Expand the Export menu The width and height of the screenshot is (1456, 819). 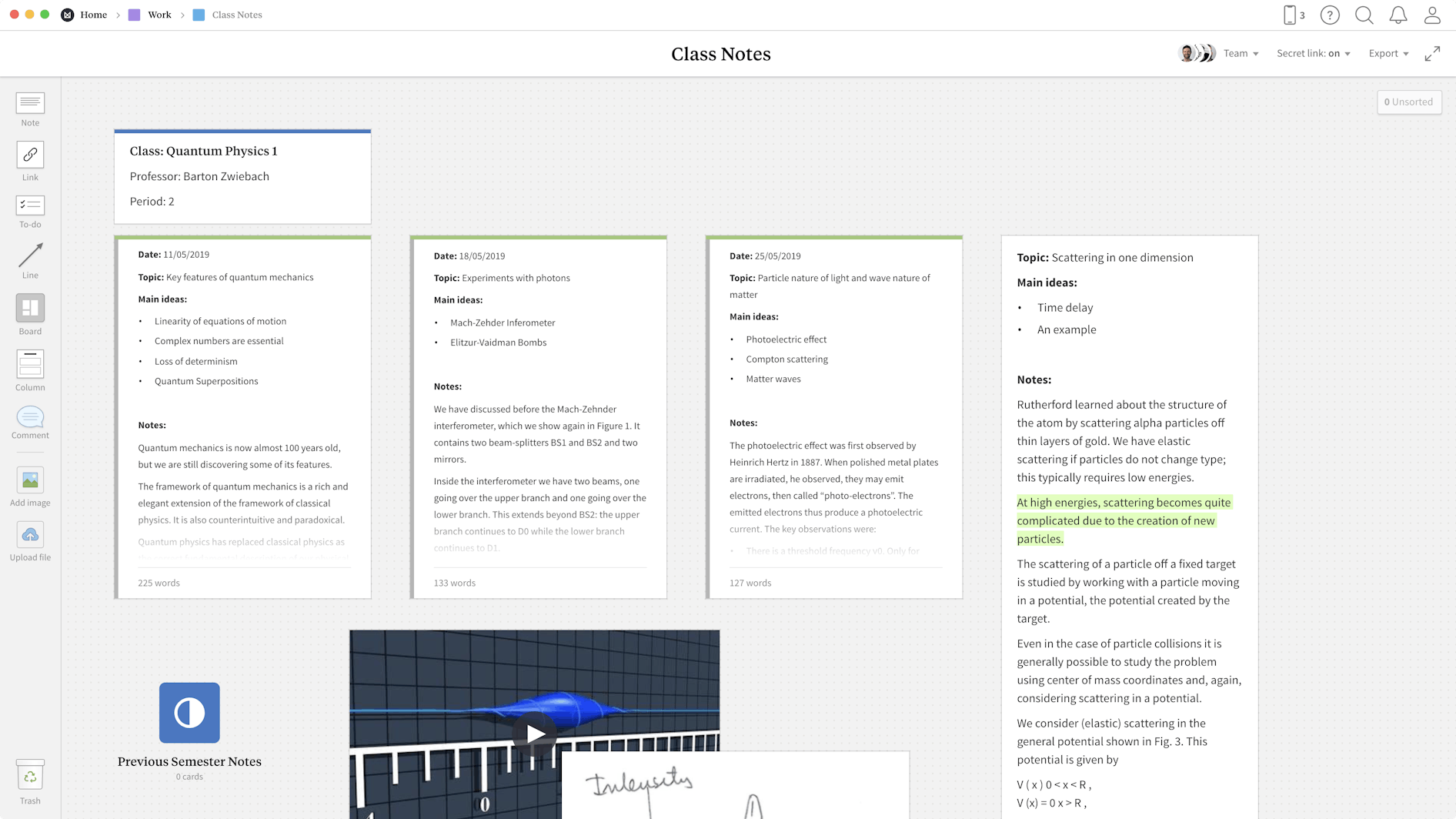pyautogui.click(x=1388, y=53)
